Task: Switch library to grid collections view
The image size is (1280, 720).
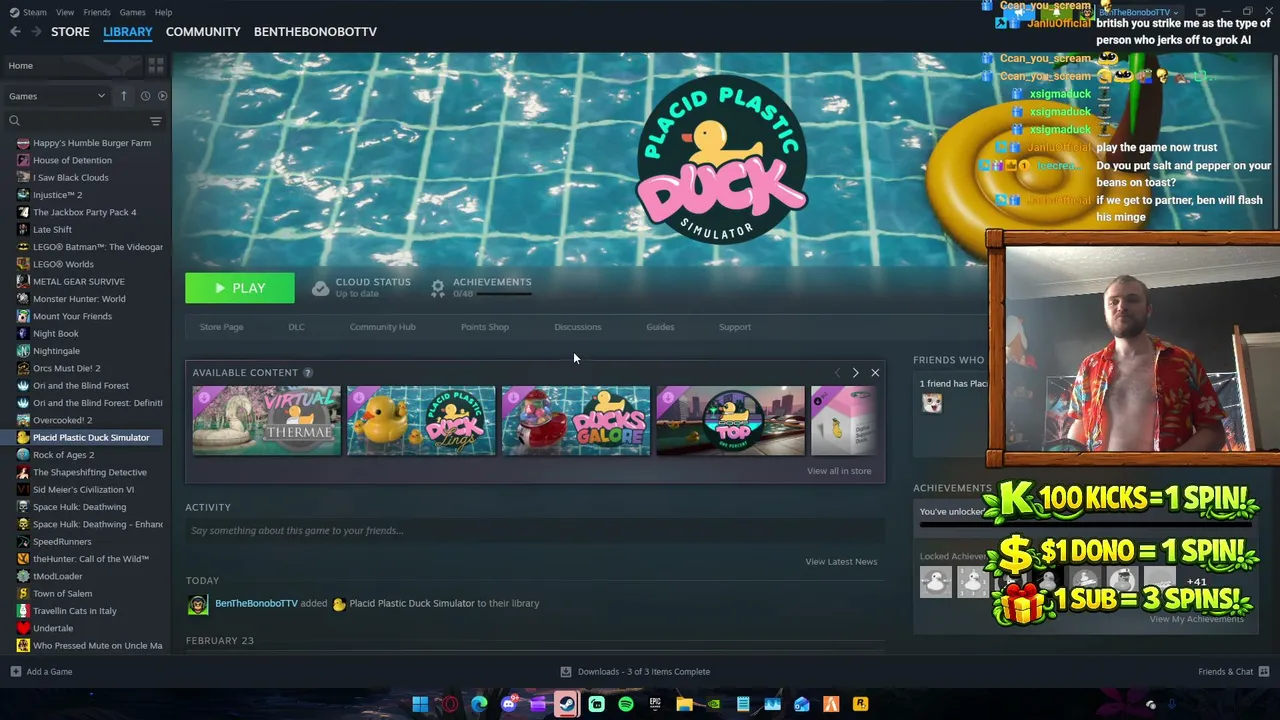Action: [156, 66]
